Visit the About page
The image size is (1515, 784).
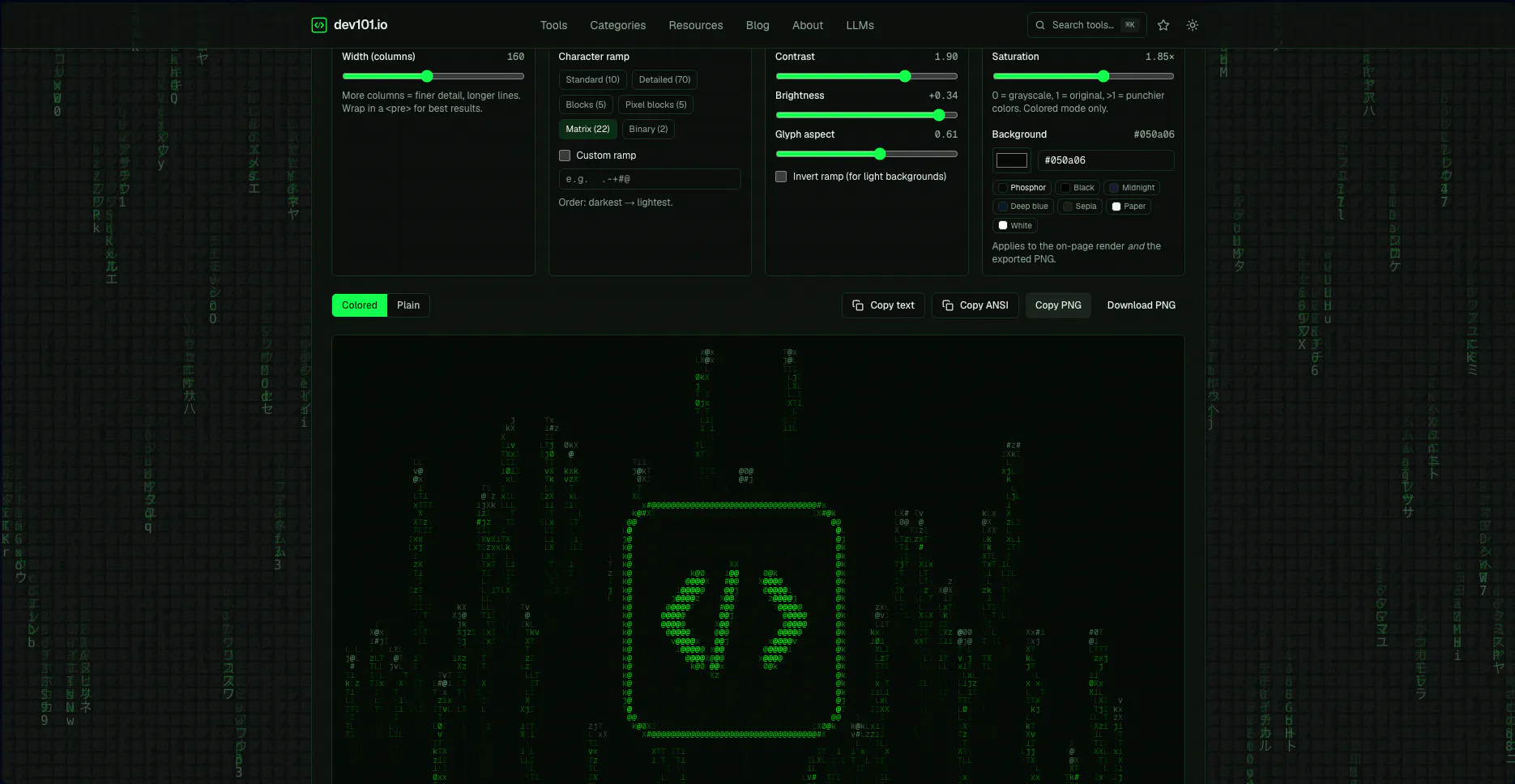pyautogui.click(x=808, y=25)
